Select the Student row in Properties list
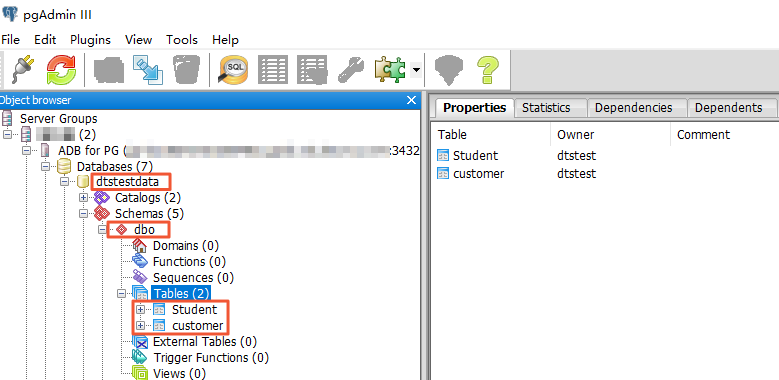Image resolution: width=779 pixels, height=380 pixels. [475, 155]
